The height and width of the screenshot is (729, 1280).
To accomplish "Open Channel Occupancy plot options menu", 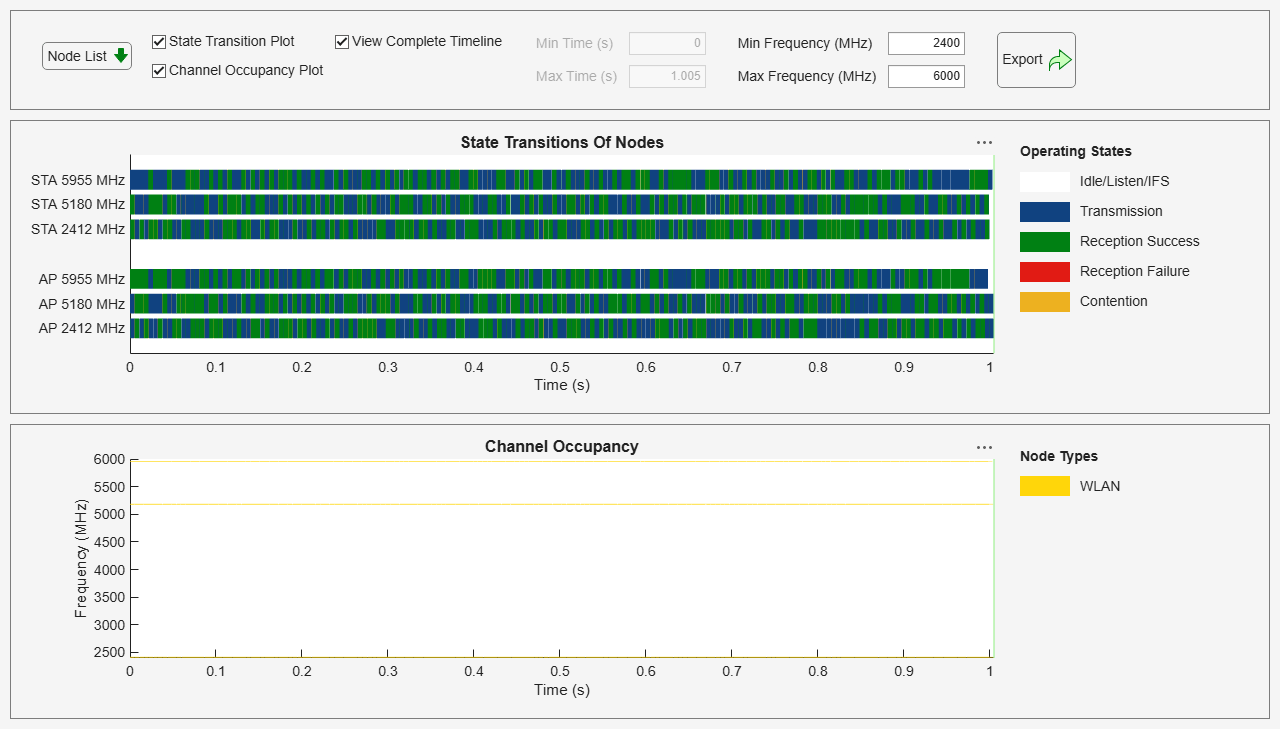I will click(x=984, y=448).
